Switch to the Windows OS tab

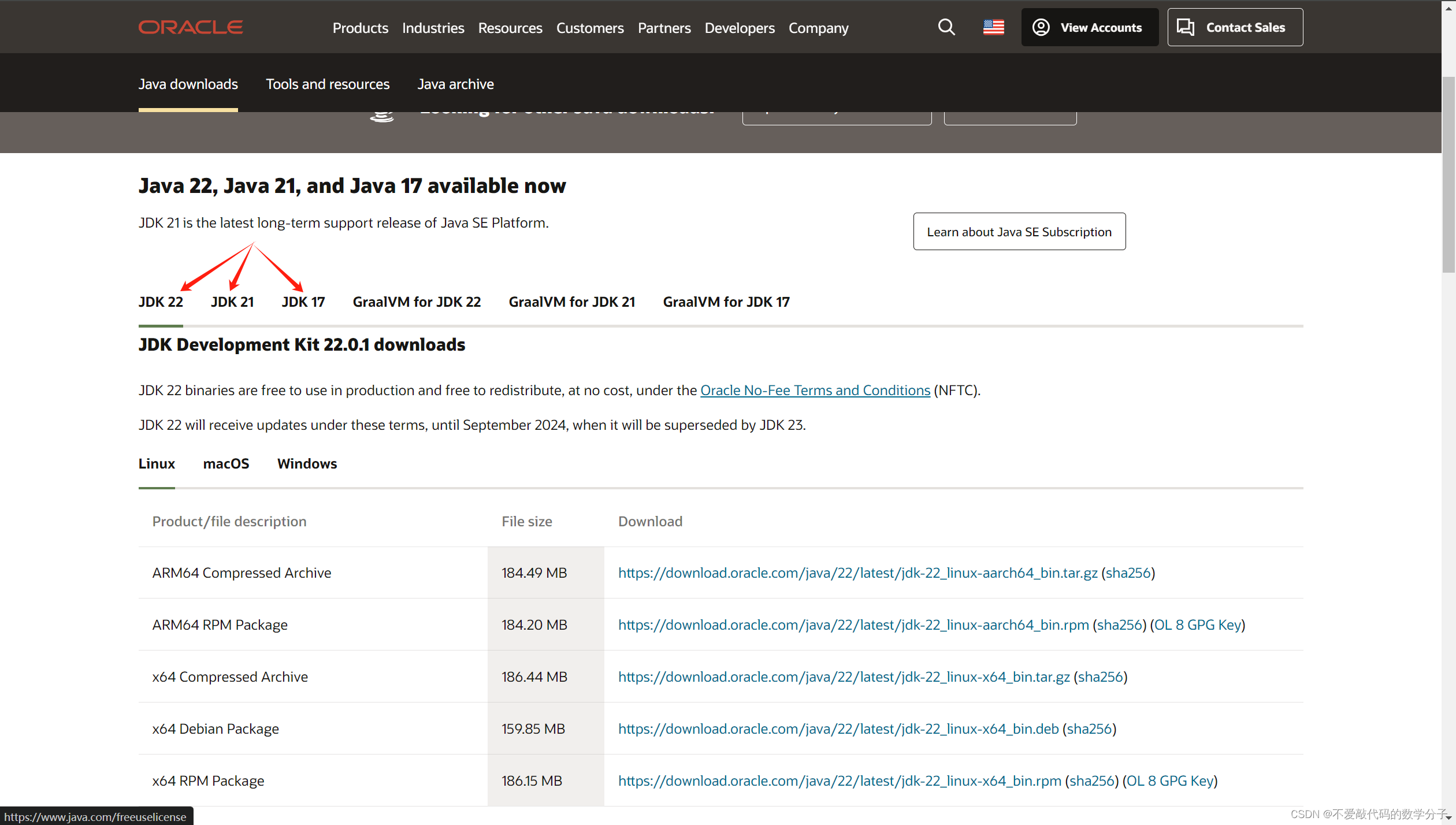click(x=307, y=463)
